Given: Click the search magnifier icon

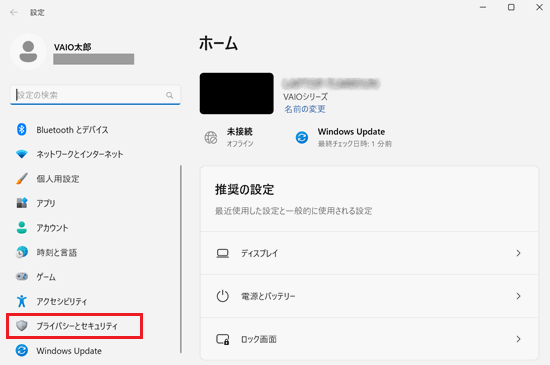Looking at the screenshot, I should coord(170,95).
